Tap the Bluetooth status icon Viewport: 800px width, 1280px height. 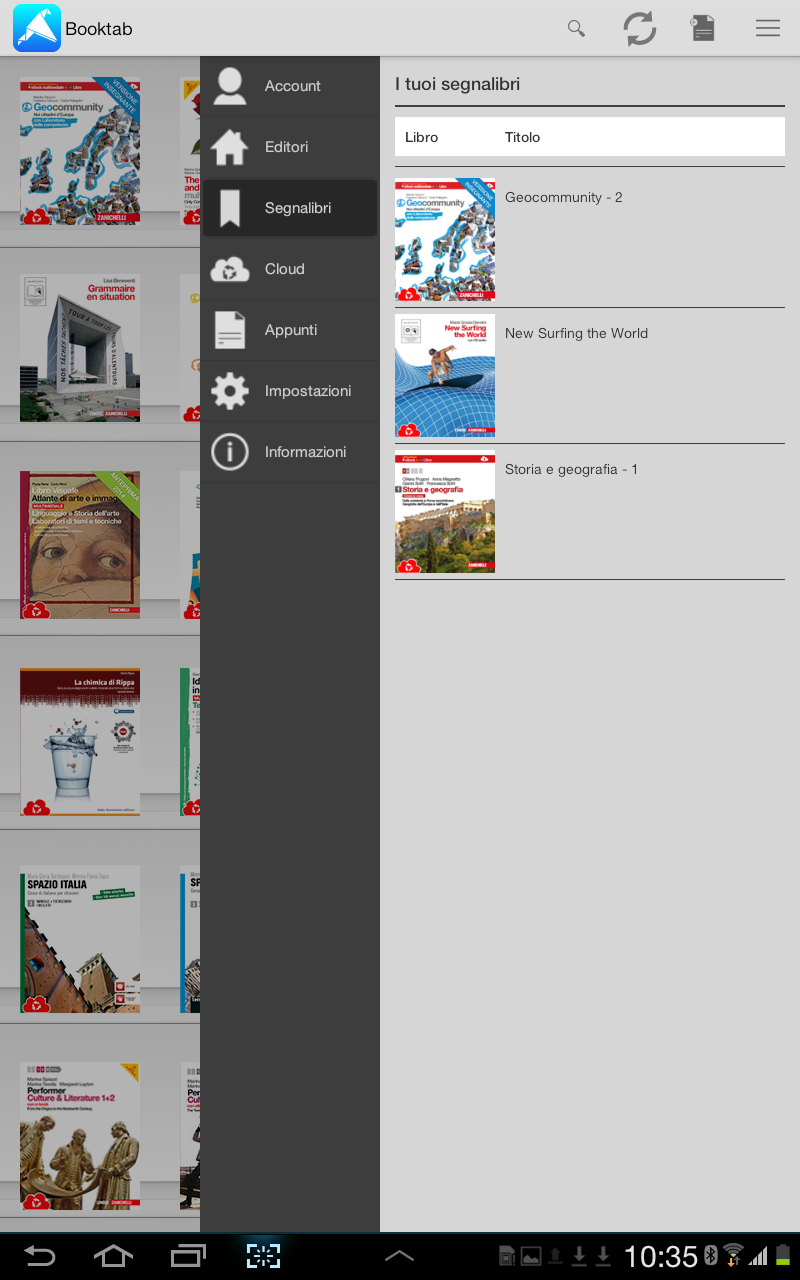point(711,1256)
